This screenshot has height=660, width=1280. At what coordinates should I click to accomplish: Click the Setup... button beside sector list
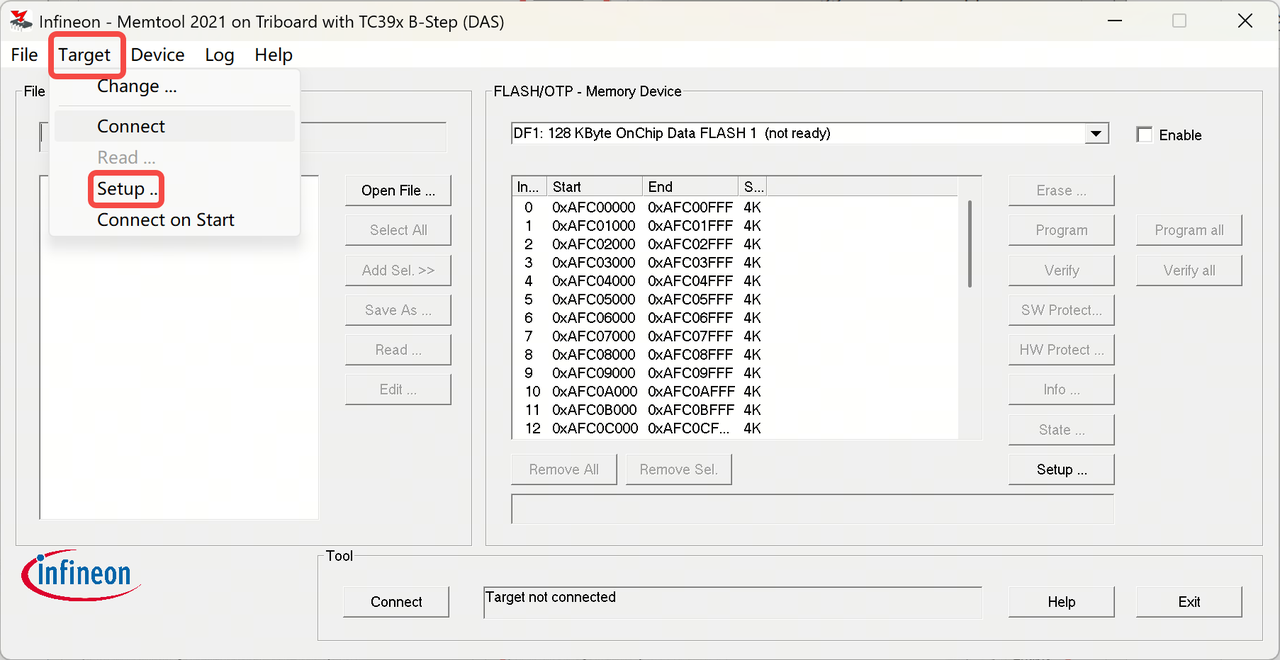tap(1061, 470)
